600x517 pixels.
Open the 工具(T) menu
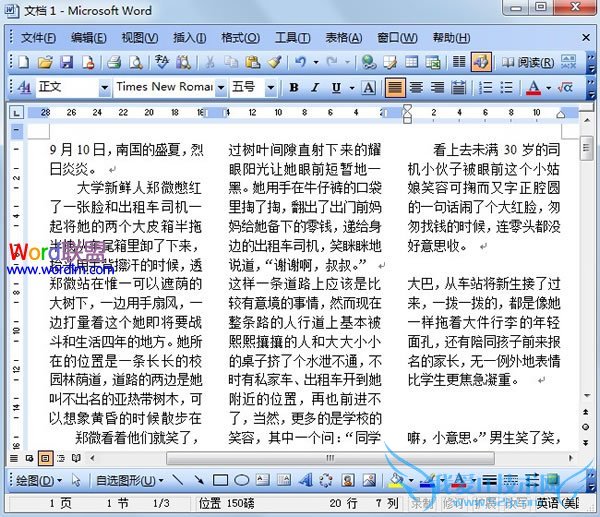pos(292,38)
